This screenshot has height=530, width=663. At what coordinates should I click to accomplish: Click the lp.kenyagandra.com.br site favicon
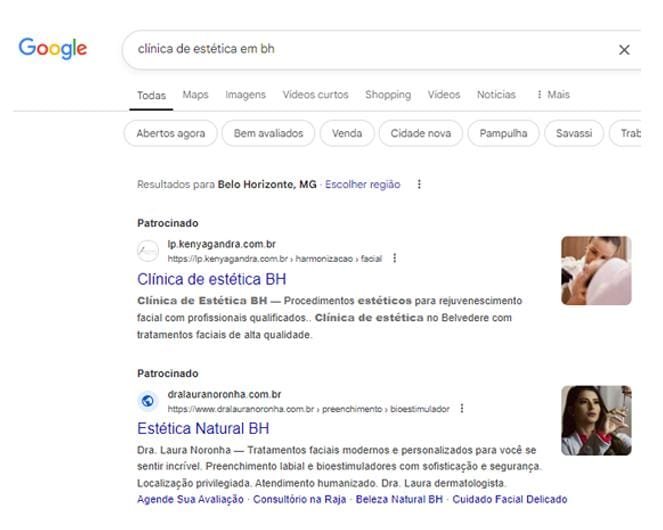148,250
